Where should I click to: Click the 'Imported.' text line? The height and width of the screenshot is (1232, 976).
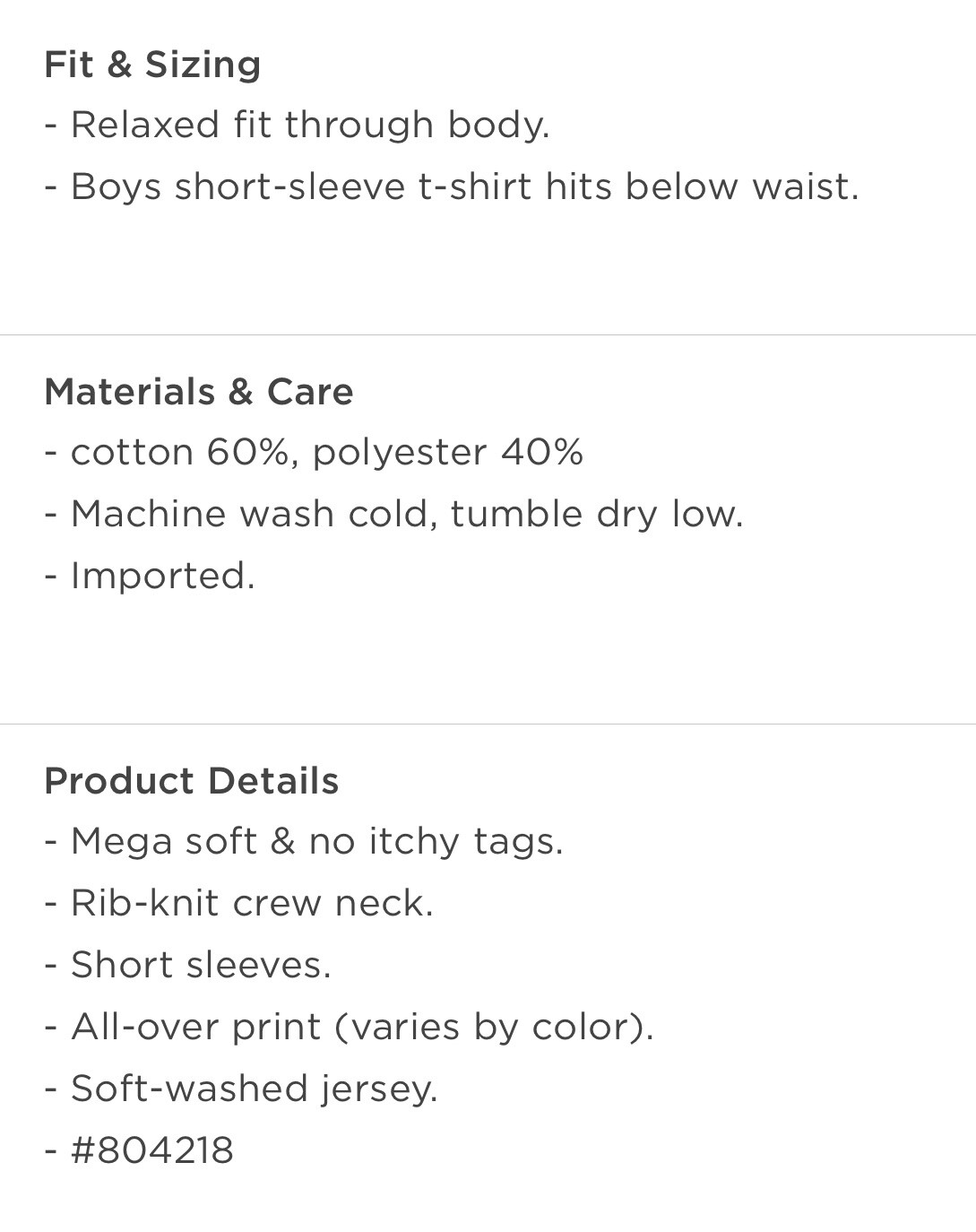pyautogui.click(x=150, y=576)
